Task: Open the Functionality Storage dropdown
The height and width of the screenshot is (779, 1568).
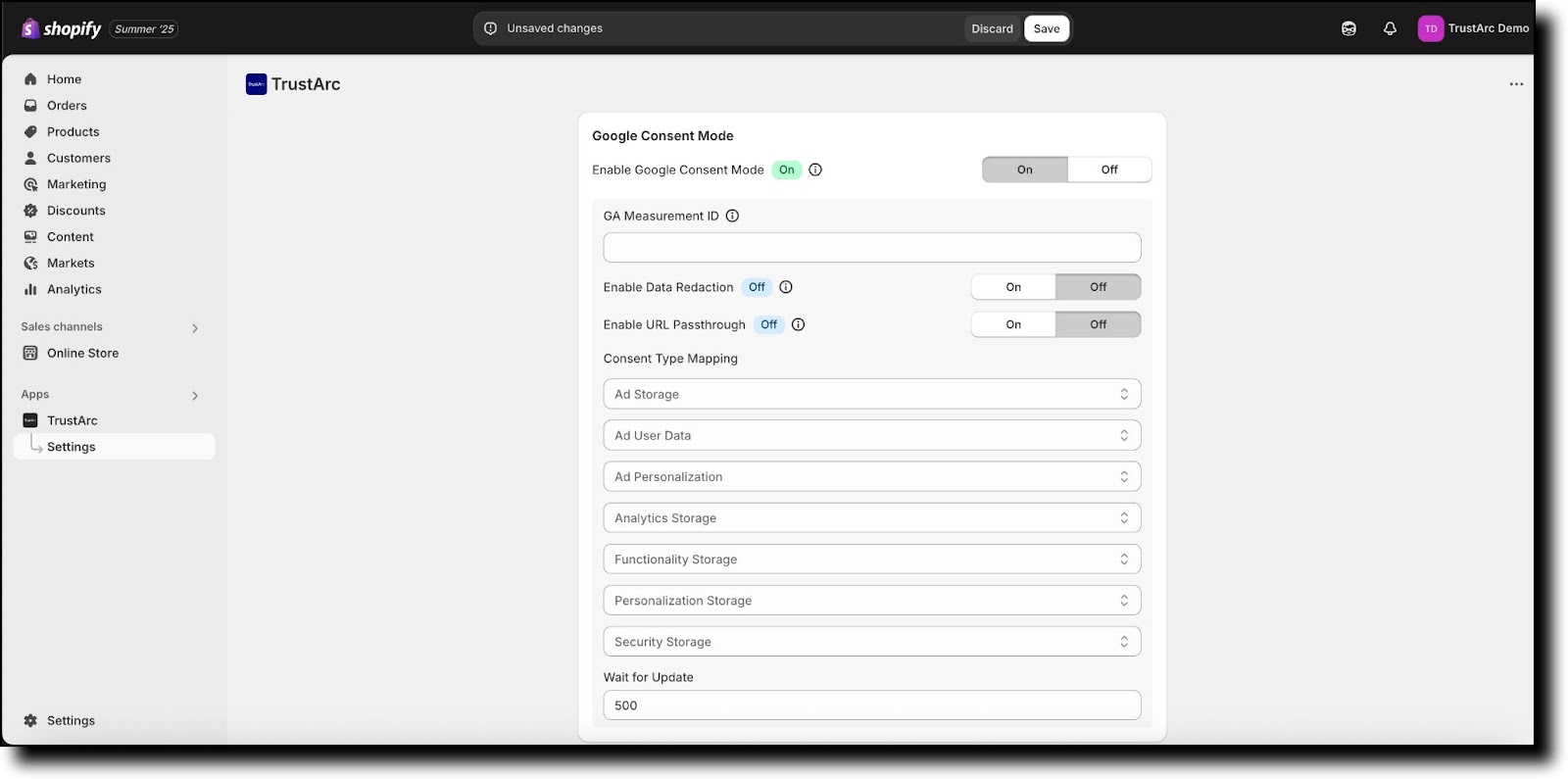Action: tap(872, 559)
